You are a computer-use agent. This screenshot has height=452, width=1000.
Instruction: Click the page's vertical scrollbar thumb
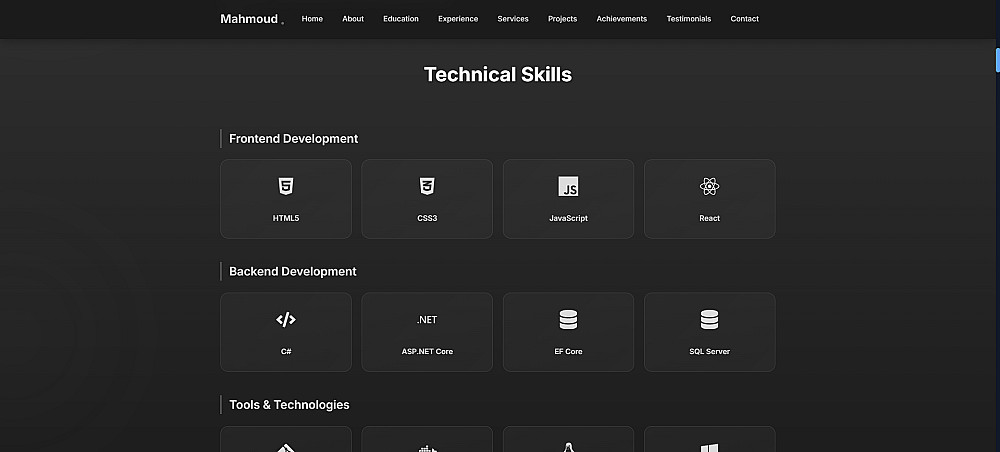coord(998,59)
